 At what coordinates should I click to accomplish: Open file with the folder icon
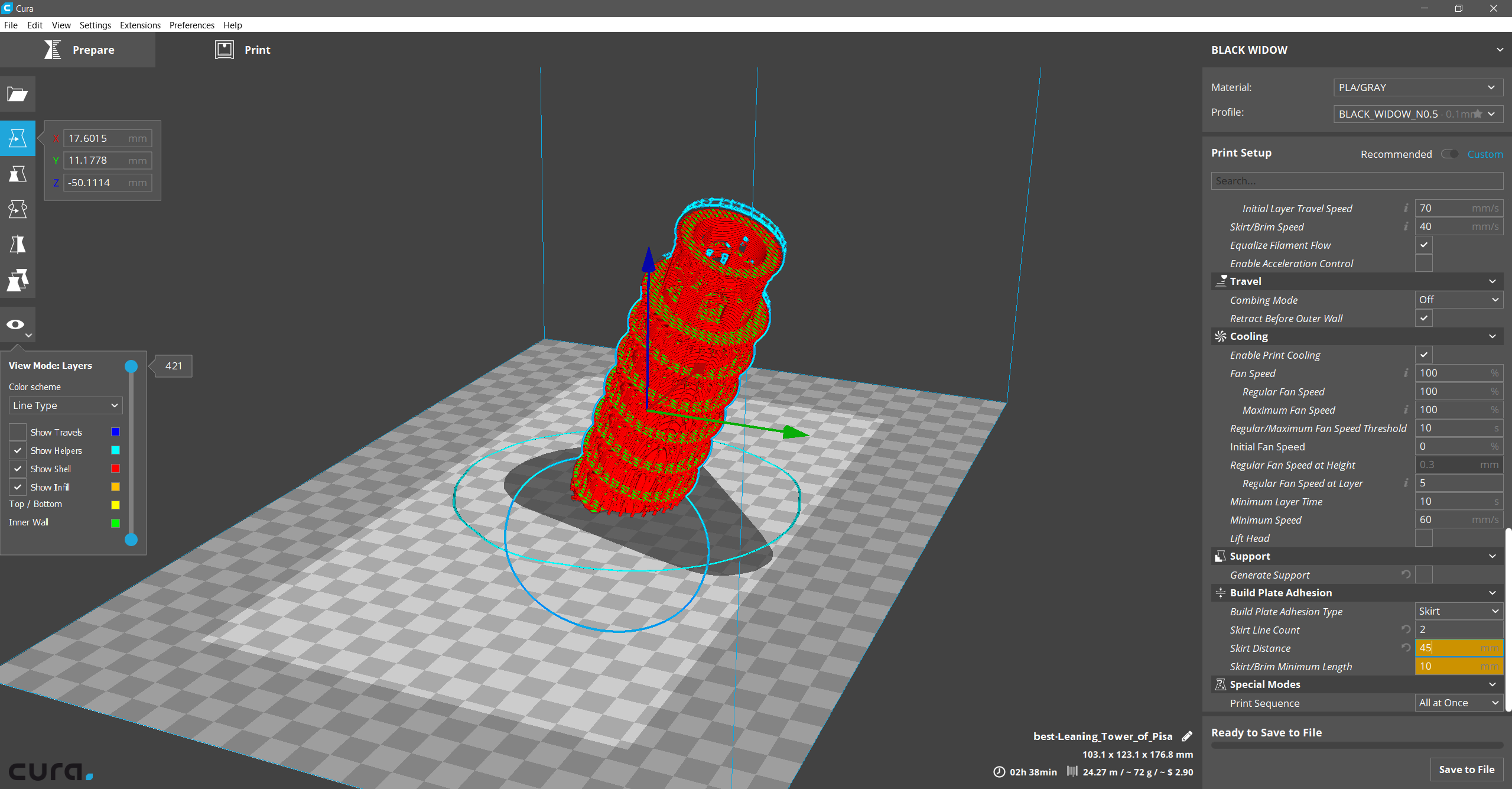coord(17,94)
